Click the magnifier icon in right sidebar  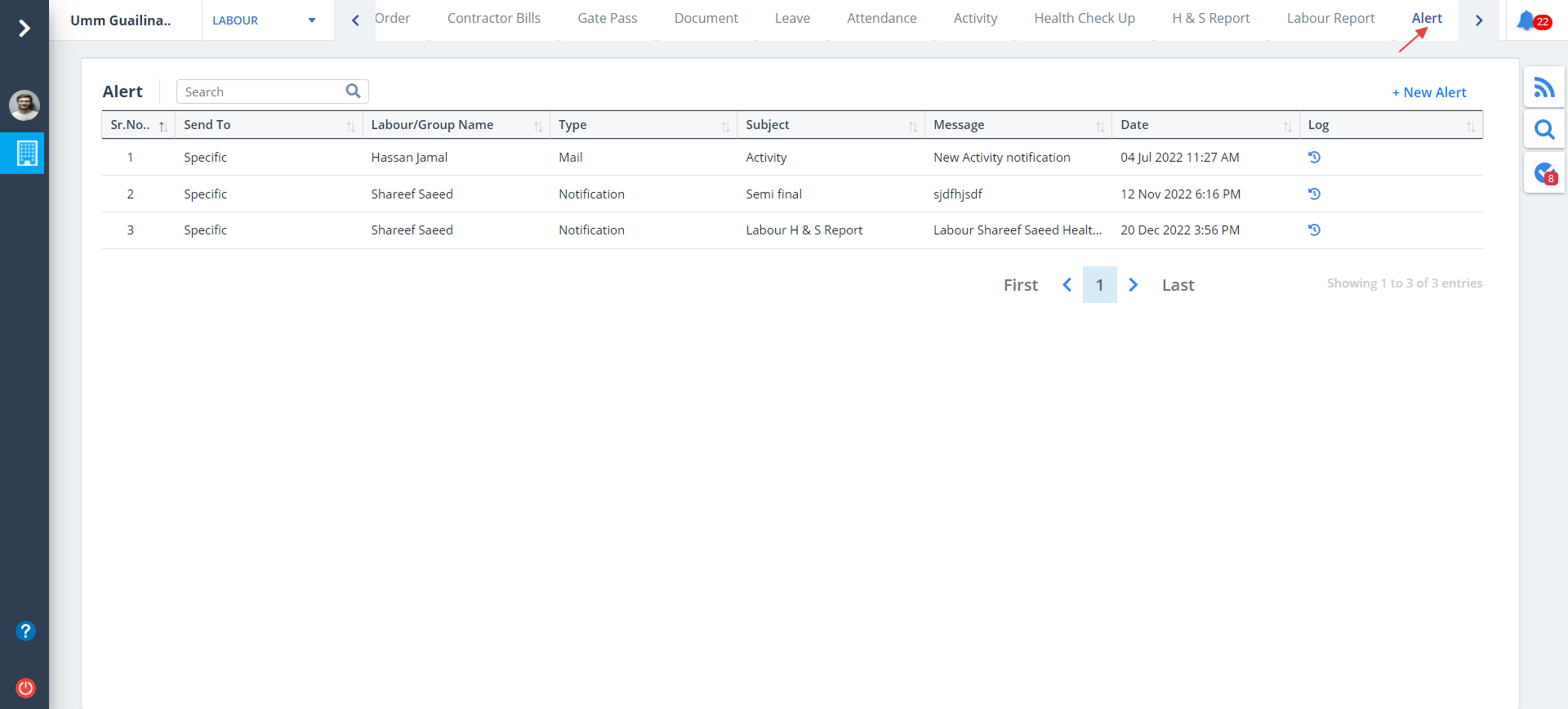[1543, 130]
